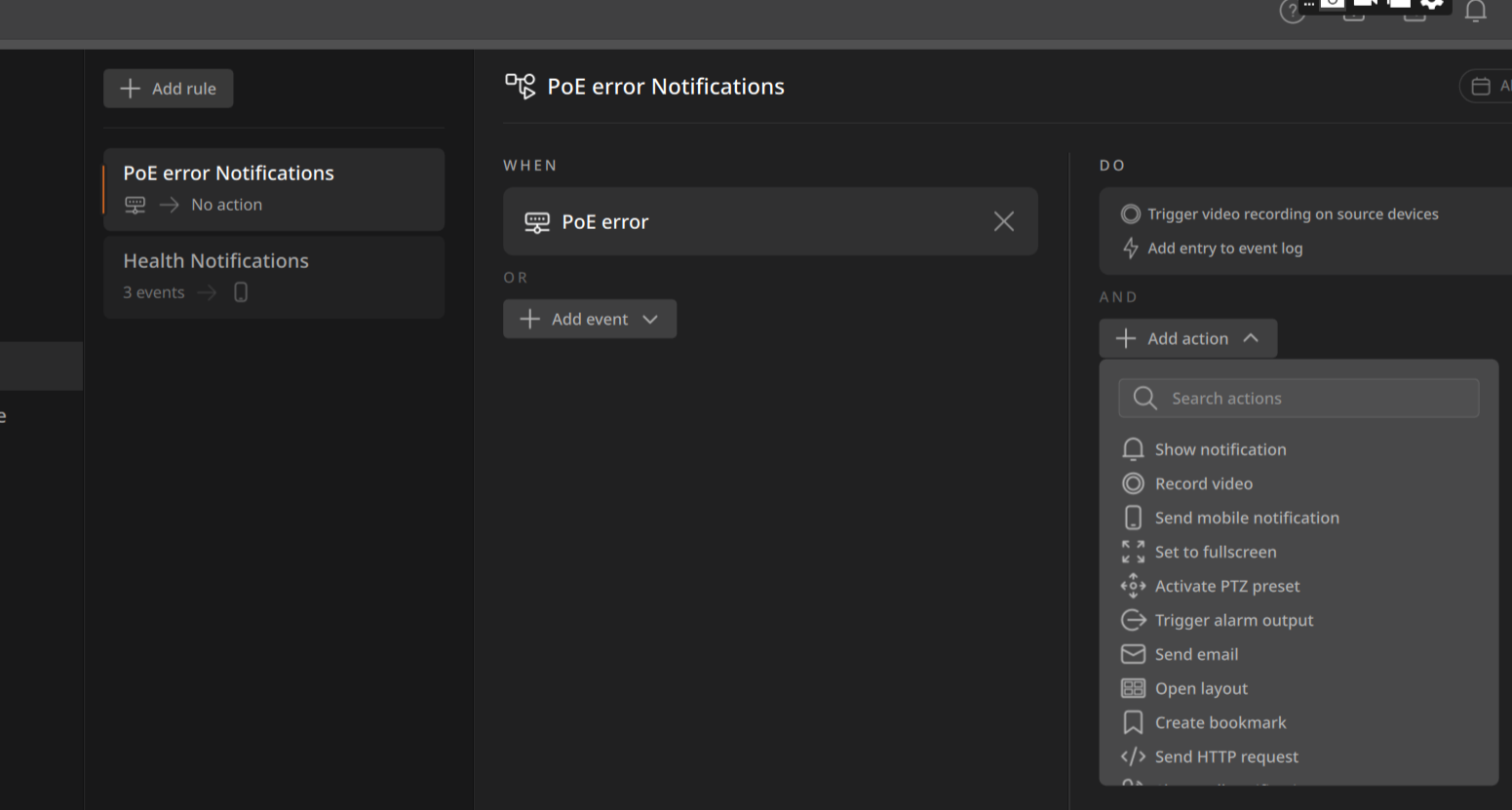Select the PoE error Notifications rule
This screenshot has width=1512, height=810.
[x=273, y=189]
